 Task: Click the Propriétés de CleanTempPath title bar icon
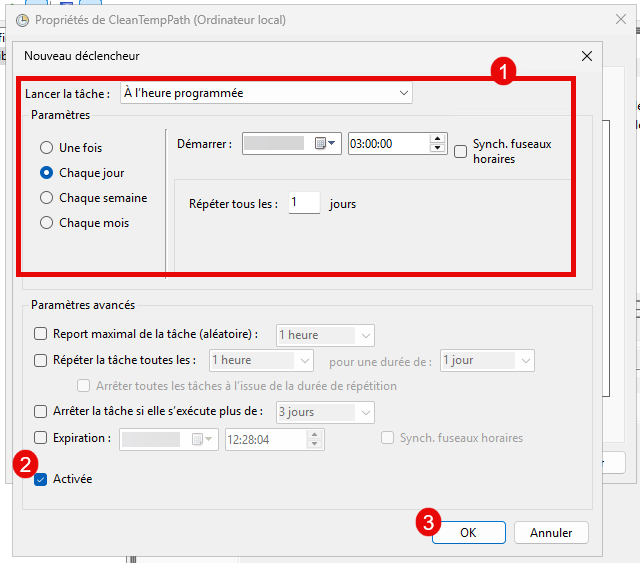(21, 19)
